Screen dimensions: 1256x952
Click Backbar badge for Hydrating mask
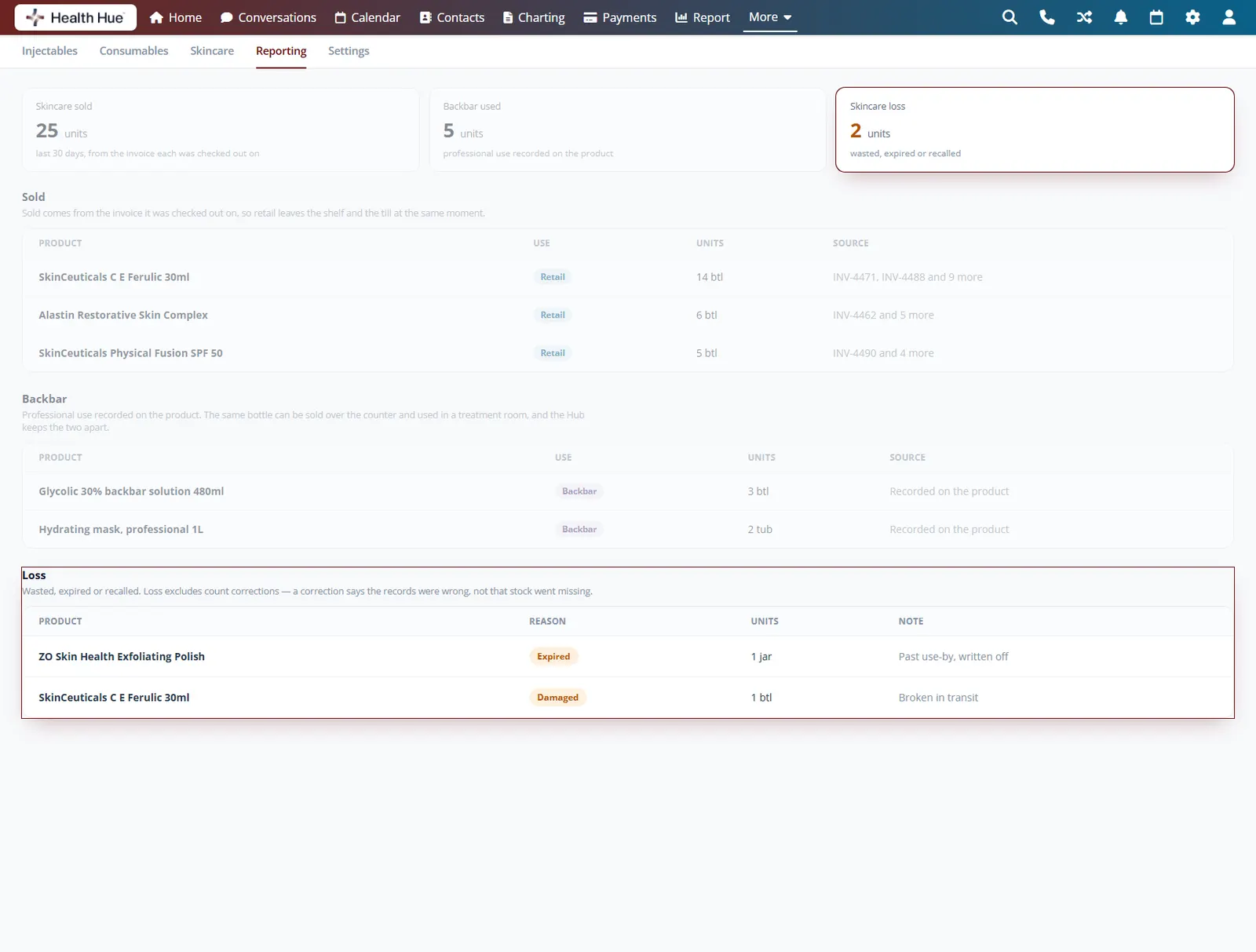coord(579,529)
